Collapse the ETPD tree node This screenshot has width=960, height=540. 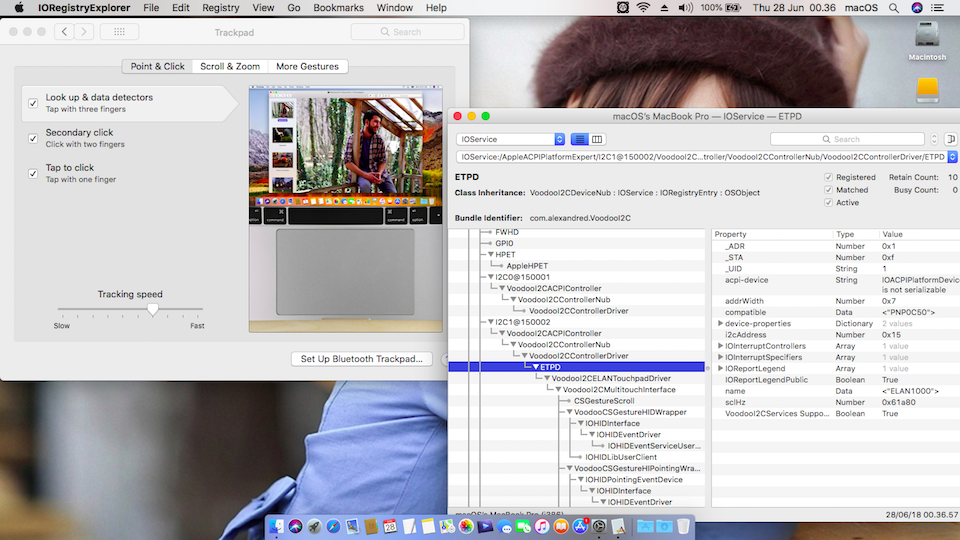point(536,367)
